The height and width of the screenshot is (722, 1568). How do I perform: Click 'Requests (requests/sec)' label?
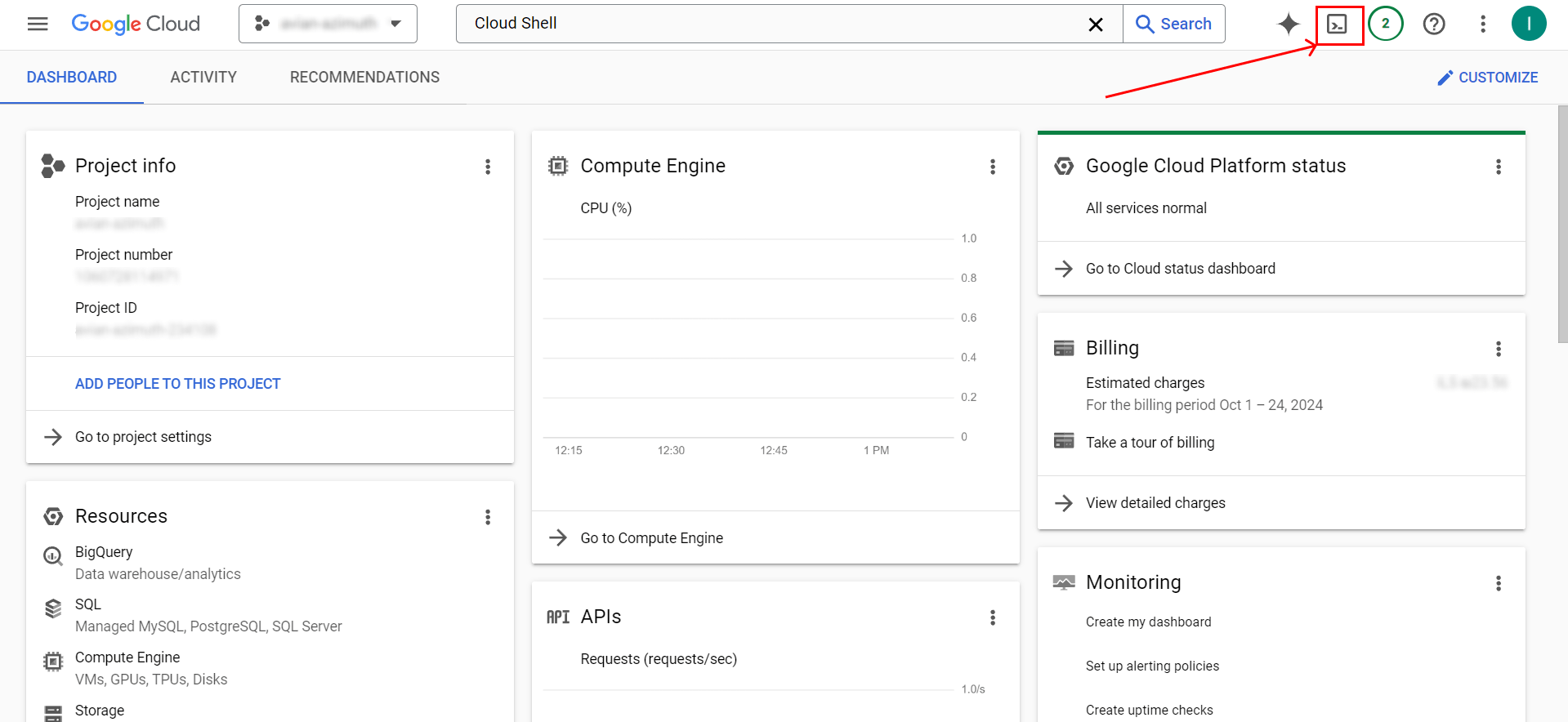(x=659, y=659)
